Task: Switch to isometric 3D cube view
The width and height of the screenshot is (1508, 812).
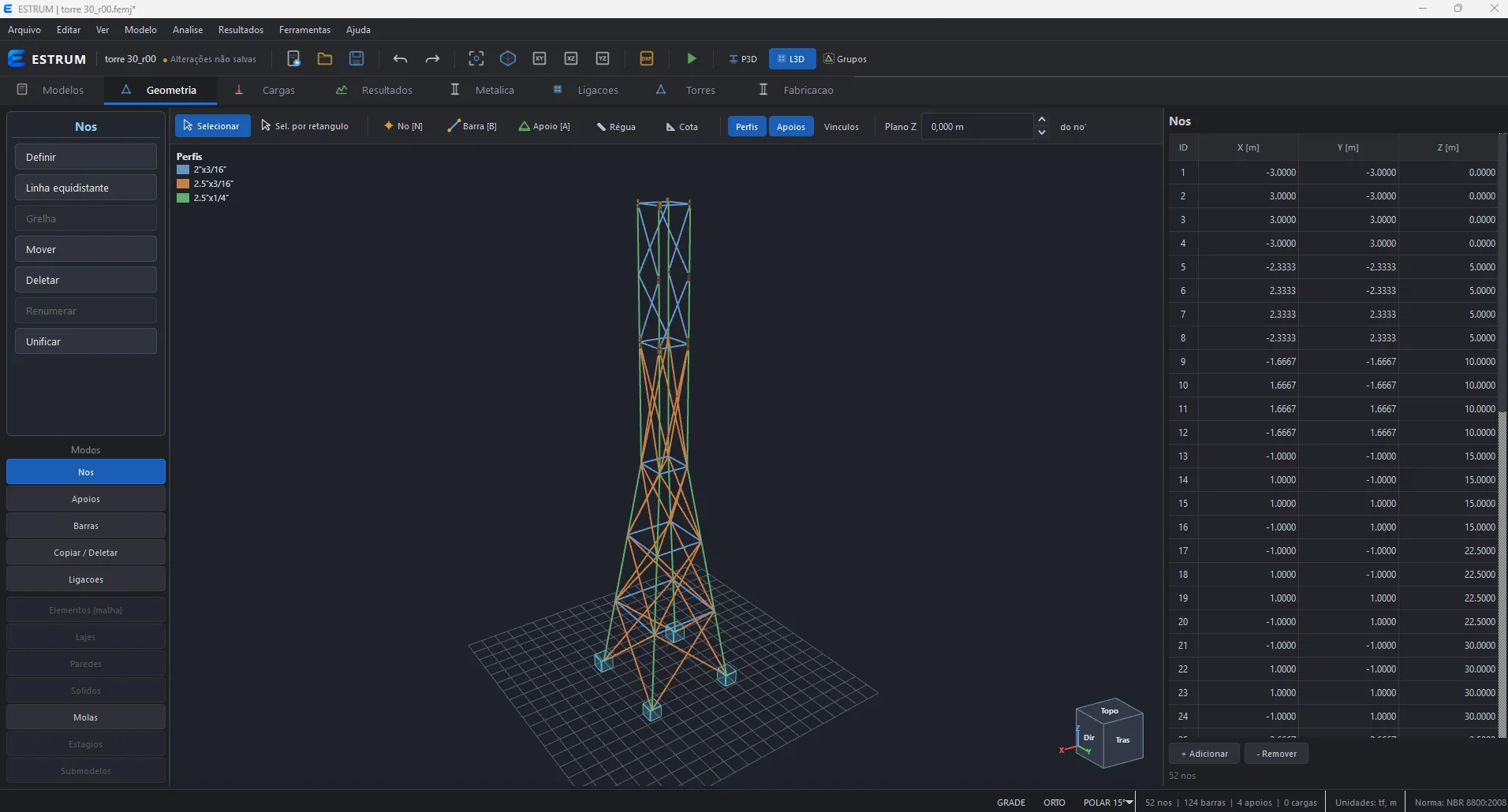Action: (508, 58)
